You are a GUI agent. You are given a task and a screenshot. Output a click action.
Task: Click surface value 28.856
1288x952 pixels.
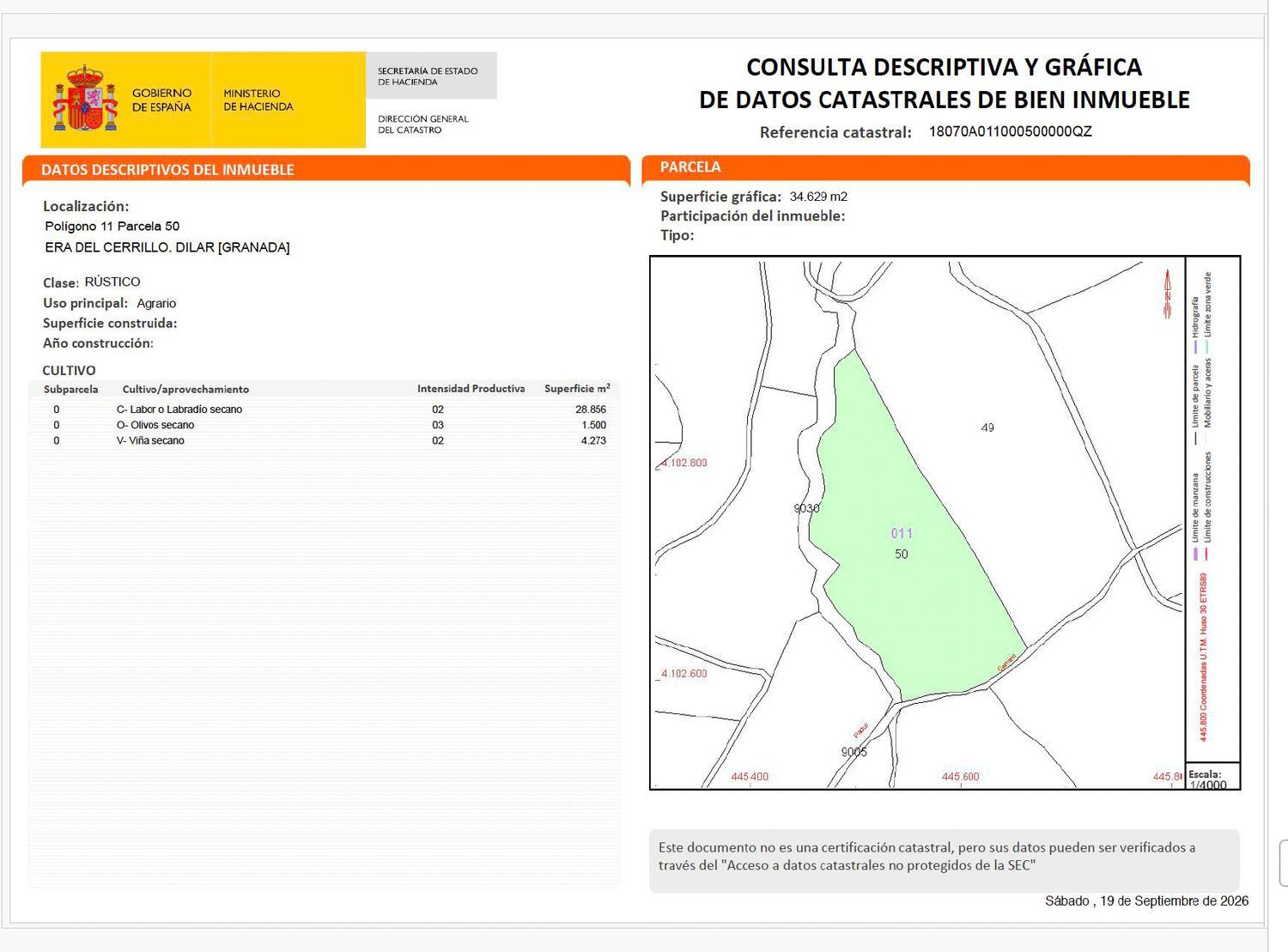pyautogui.click(x=591, y=409)
